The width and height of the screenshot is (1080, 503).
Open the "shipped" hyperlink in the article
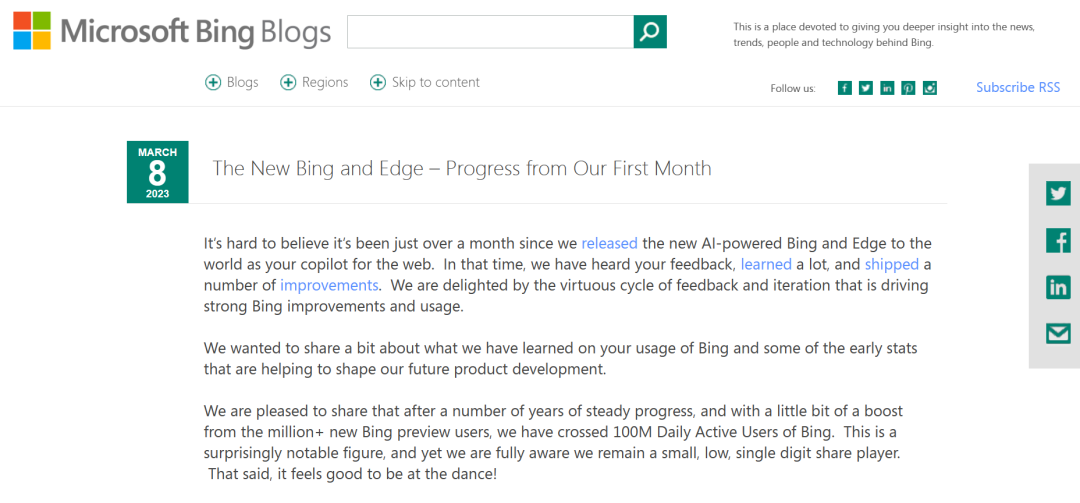pos(891,264)
